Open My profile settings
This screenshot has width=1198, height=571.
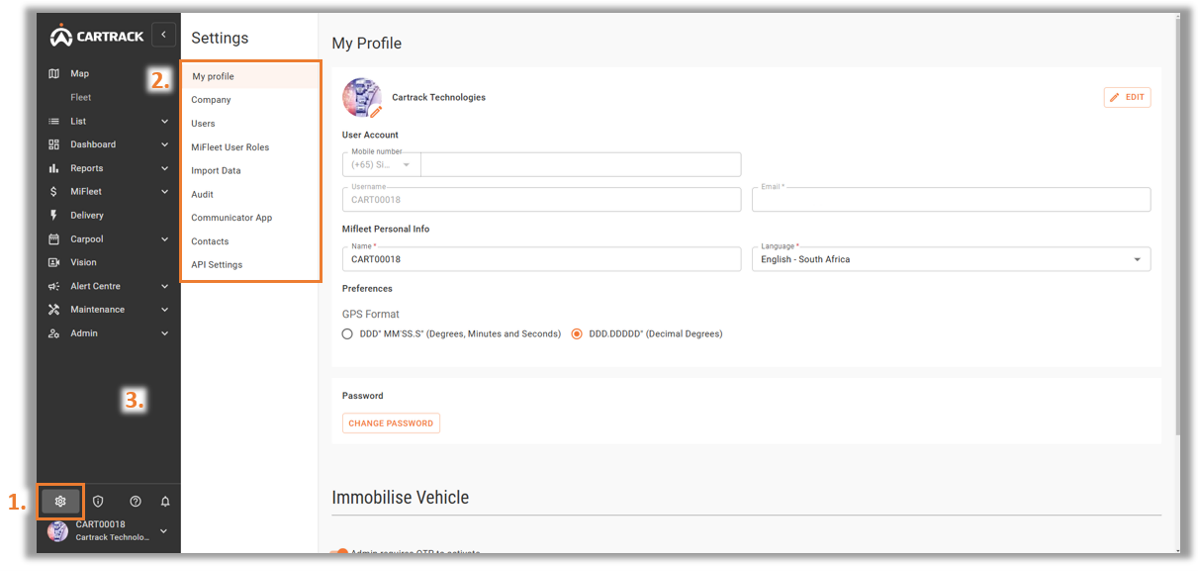(x=250, y=76)
